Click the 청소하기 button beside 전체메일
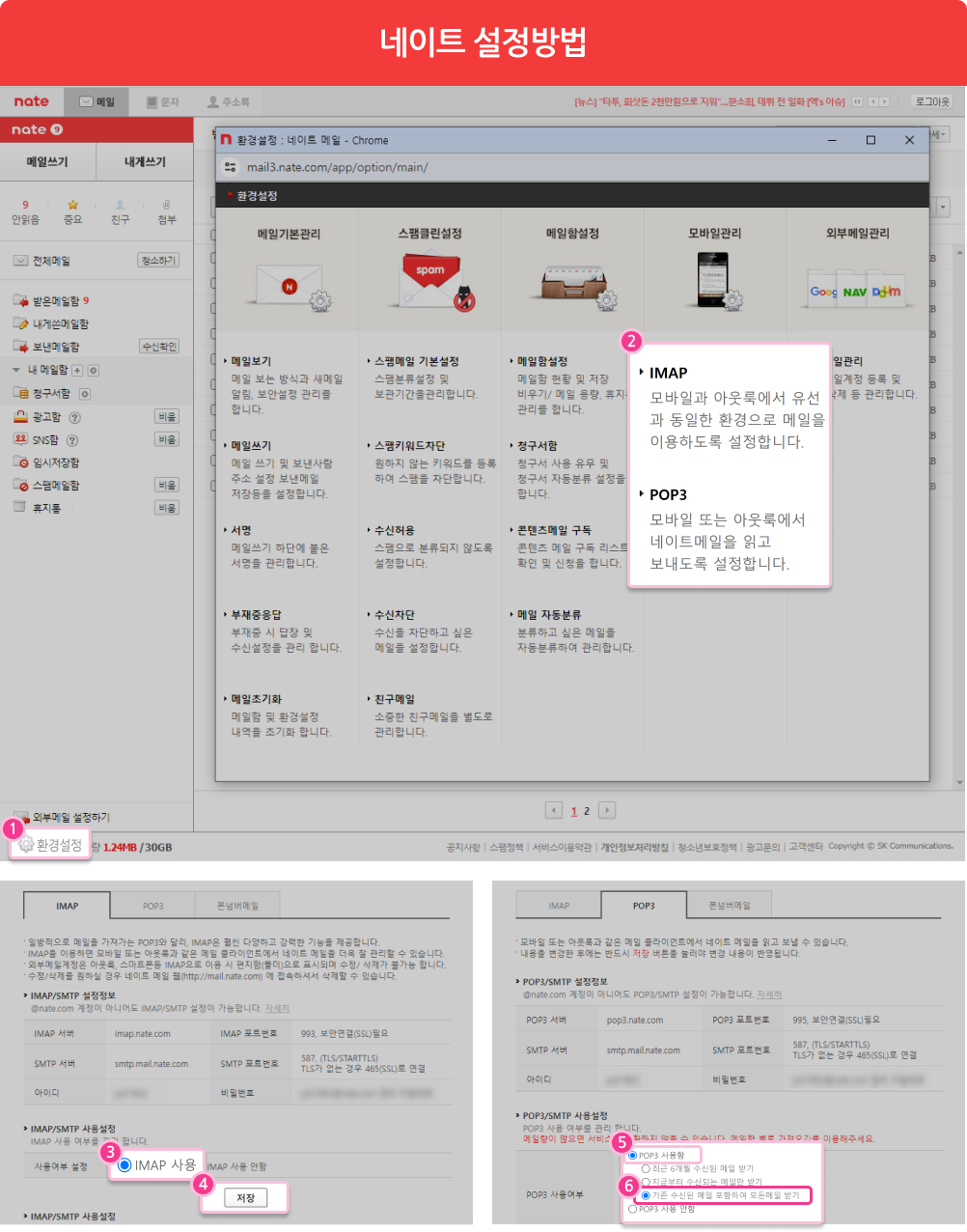The width and height of the screenshot is (967, 1232). tap(158, 261)
